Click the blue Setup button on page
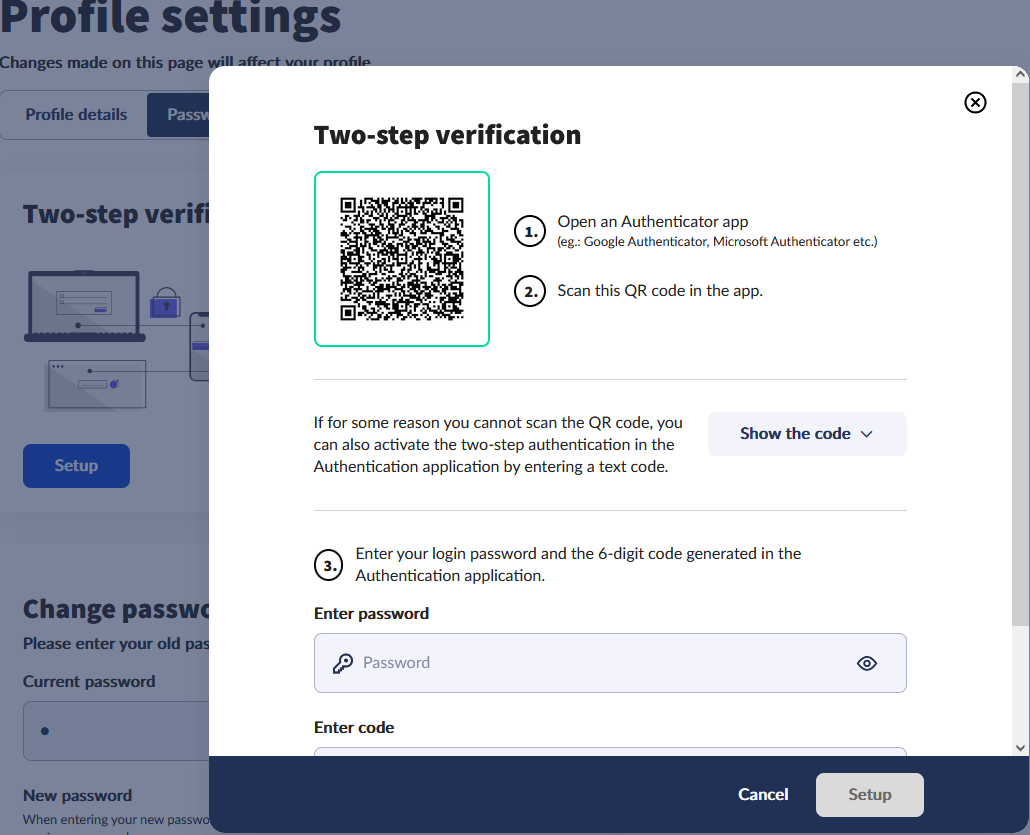Screen dimensions: 1030x835 coord(76,466)
